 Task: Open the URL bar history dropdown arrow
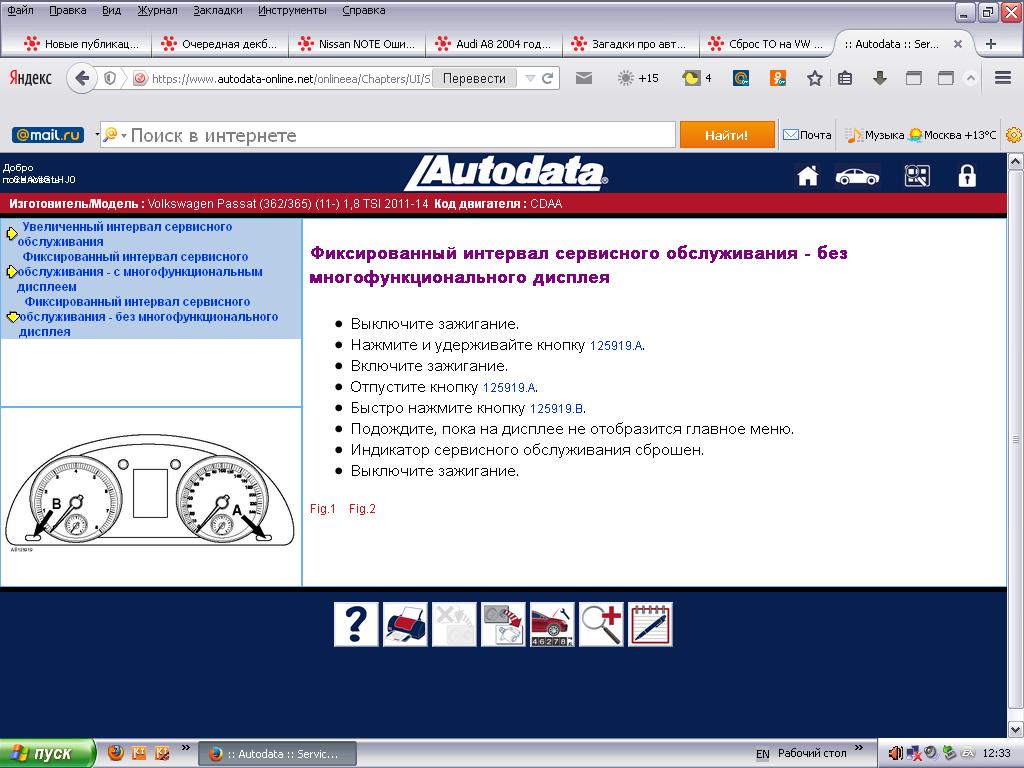(530, 78)
